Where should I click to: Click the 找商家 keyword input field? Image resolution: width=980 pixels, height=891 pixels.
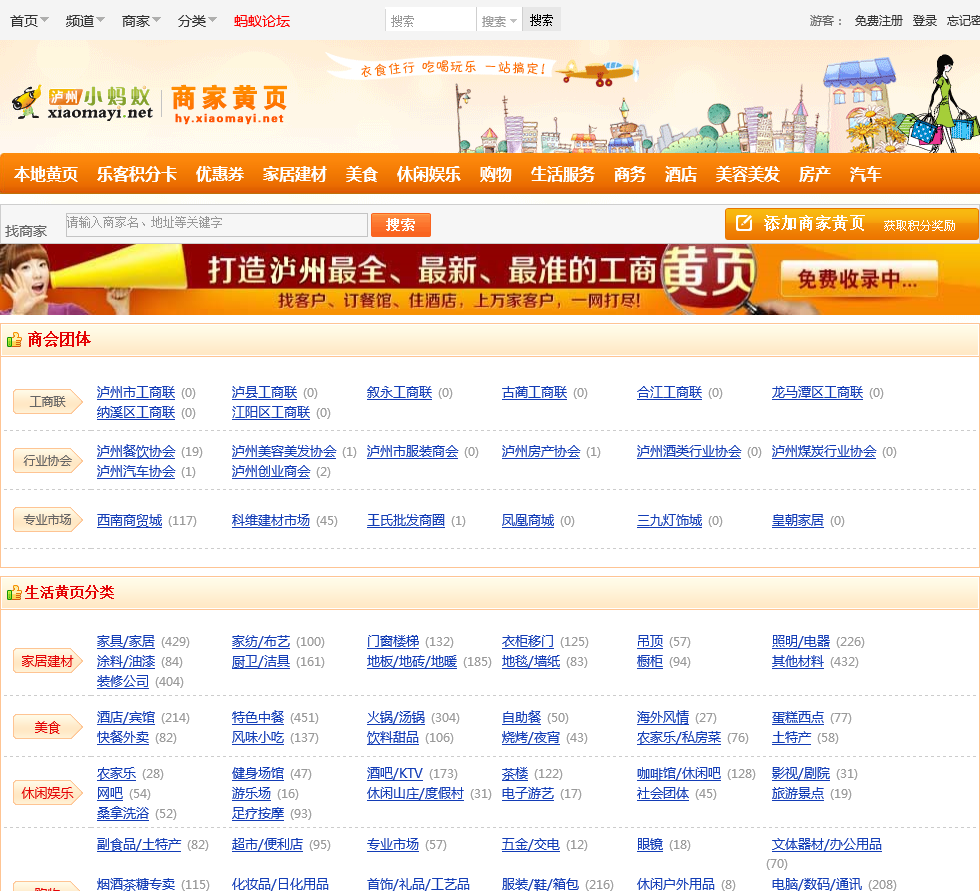pos(216,224)
